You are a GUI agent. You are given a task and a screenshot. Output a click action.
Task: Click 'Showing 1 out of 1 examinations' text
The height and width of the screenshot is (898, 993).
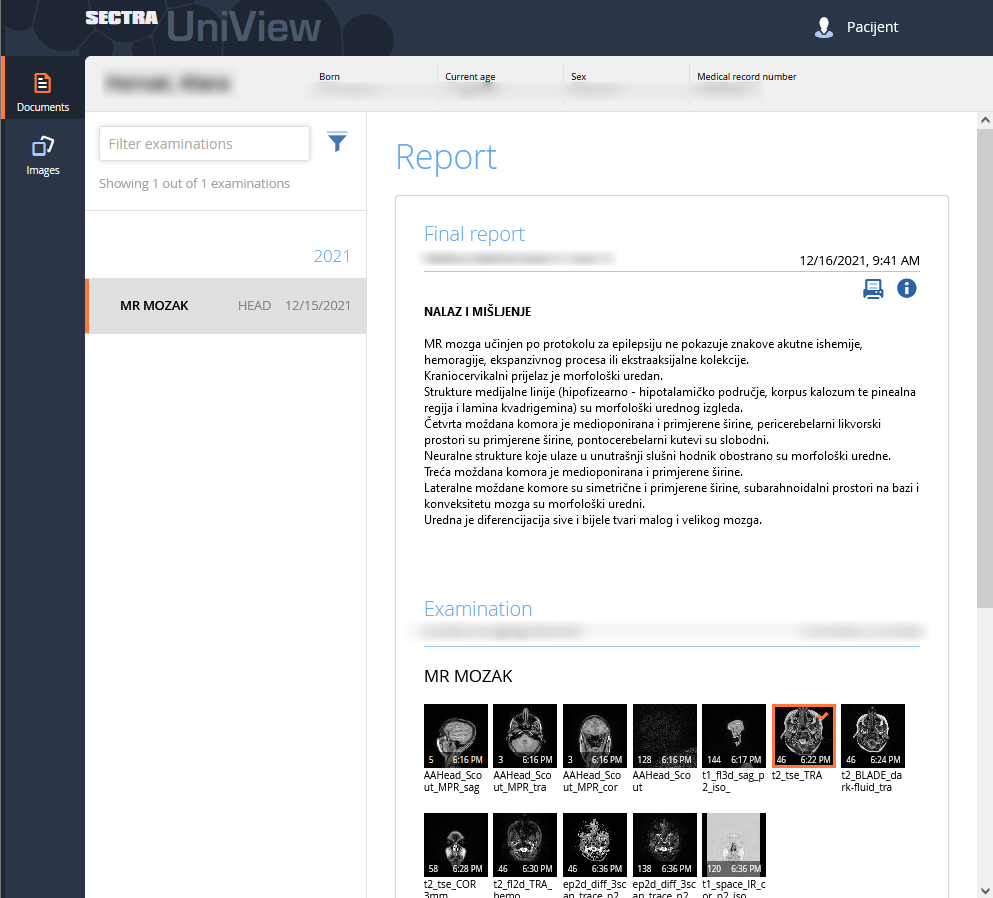tap(194, 184)
